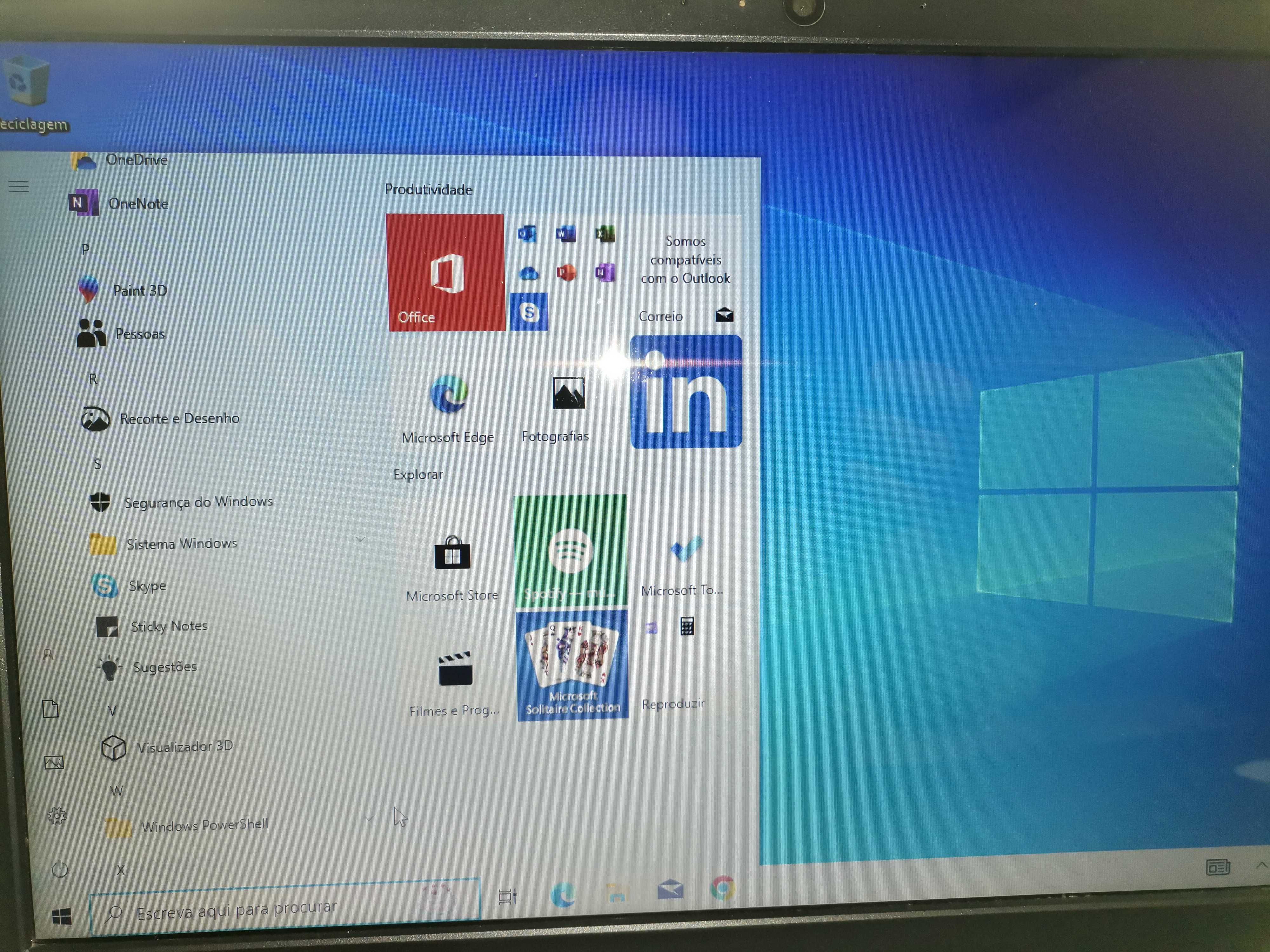Open OneDrive cloud icon in group tile
This screenshot has height=952, width=1270.
pos(528,273)
